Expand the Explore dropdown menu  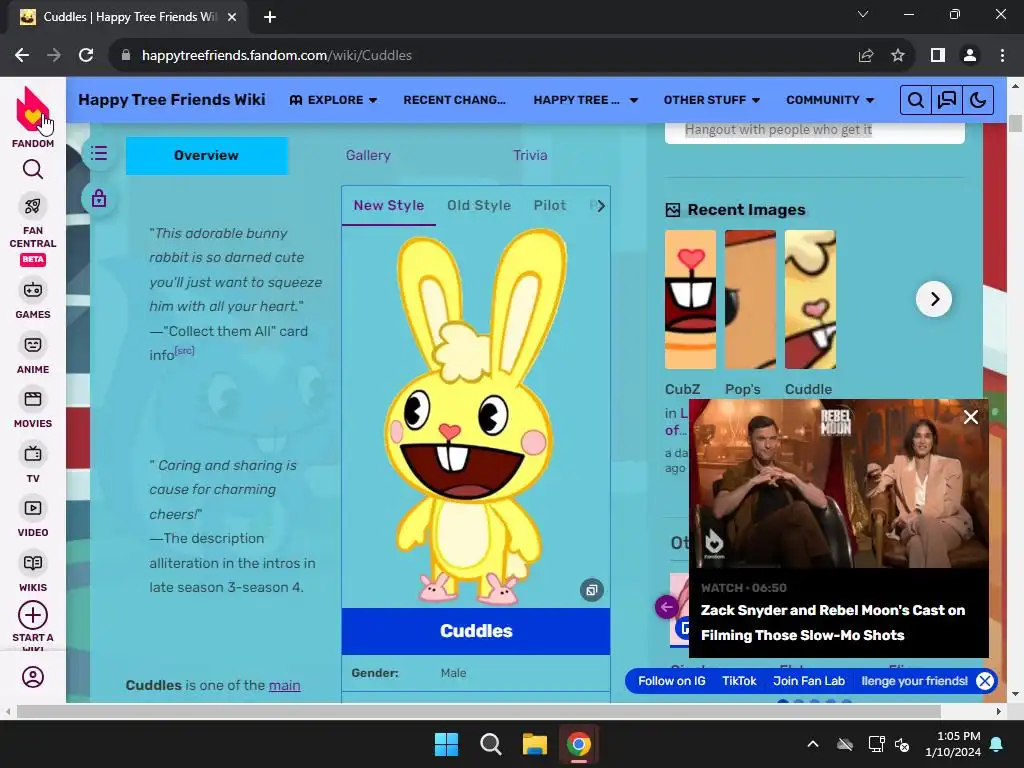click(x=334, y=100)
